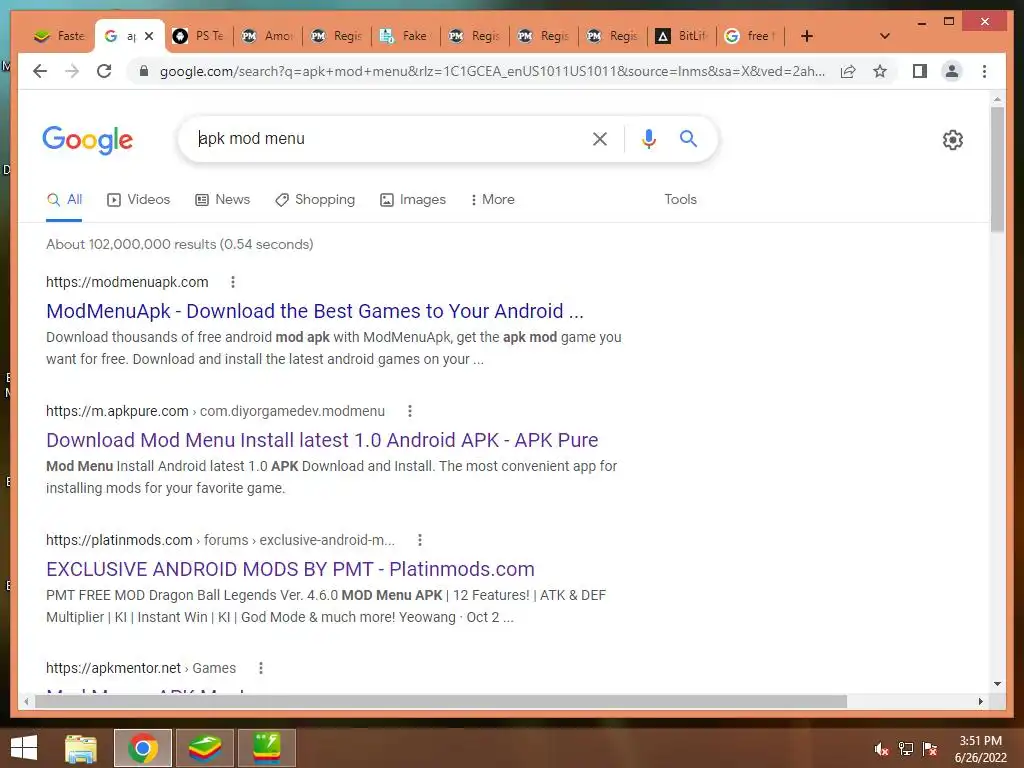Switch to the Faste browser tab
The image size is (1024, 768).
(x=59, y=36)
